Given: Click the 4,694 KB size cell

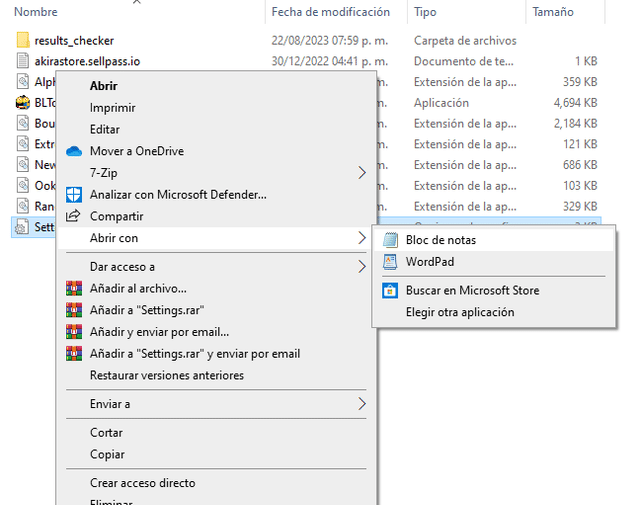Looking at the screenshot, I should click(x=575, y=102).
